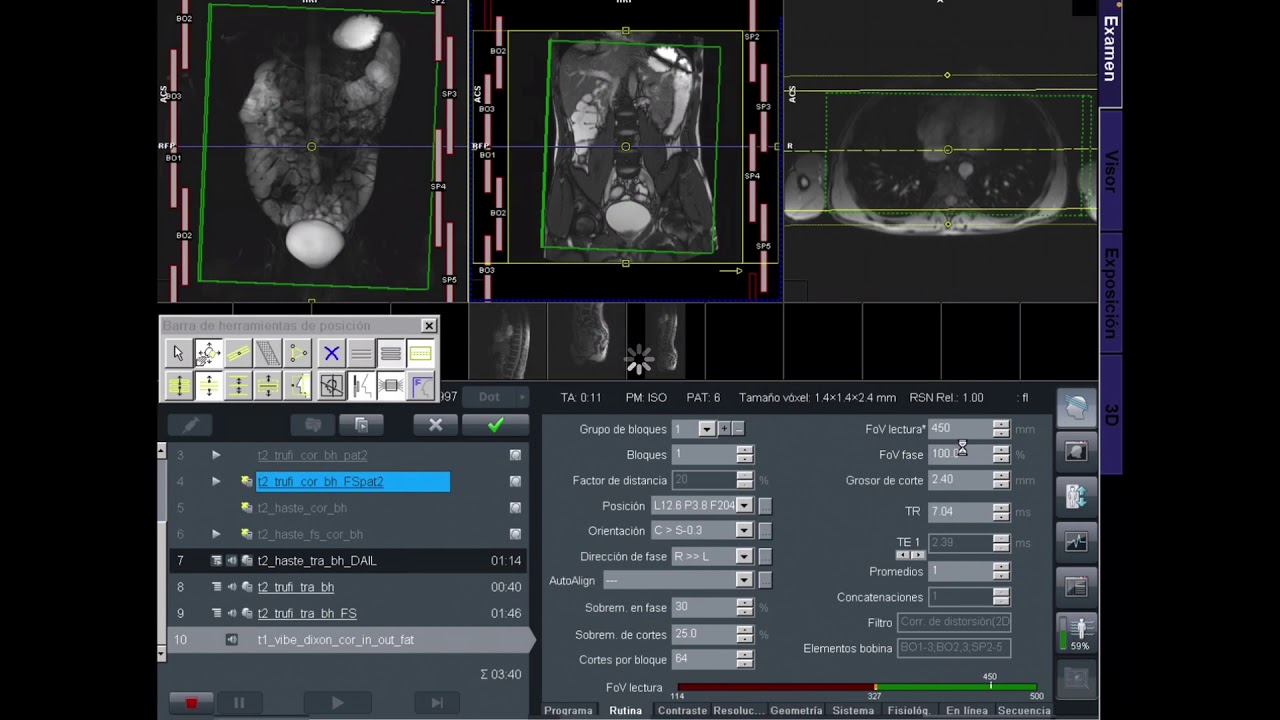Activate the rotate-and-move hand tool with arrows
This screenshot has width=1280, height=720.
pos(208,353)
